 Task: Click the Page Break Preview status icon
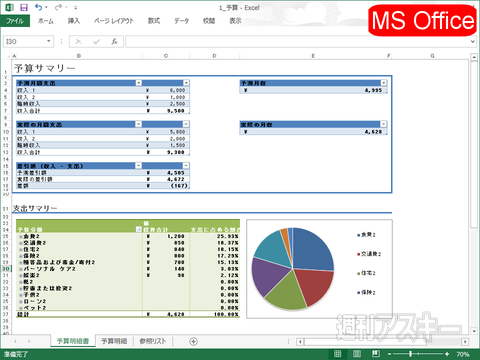tap(376, 354)
